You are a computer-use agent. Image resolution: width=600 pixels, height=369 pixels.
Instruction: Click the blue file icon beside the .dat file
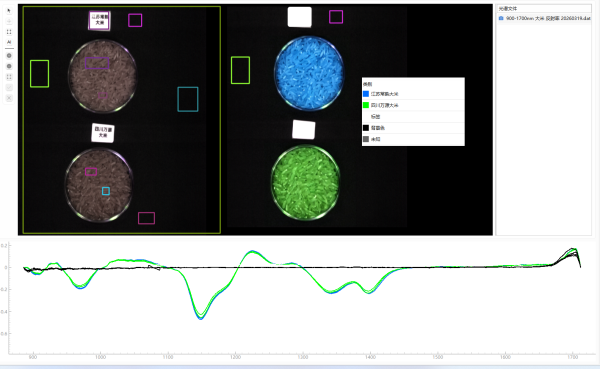[501, 18]
